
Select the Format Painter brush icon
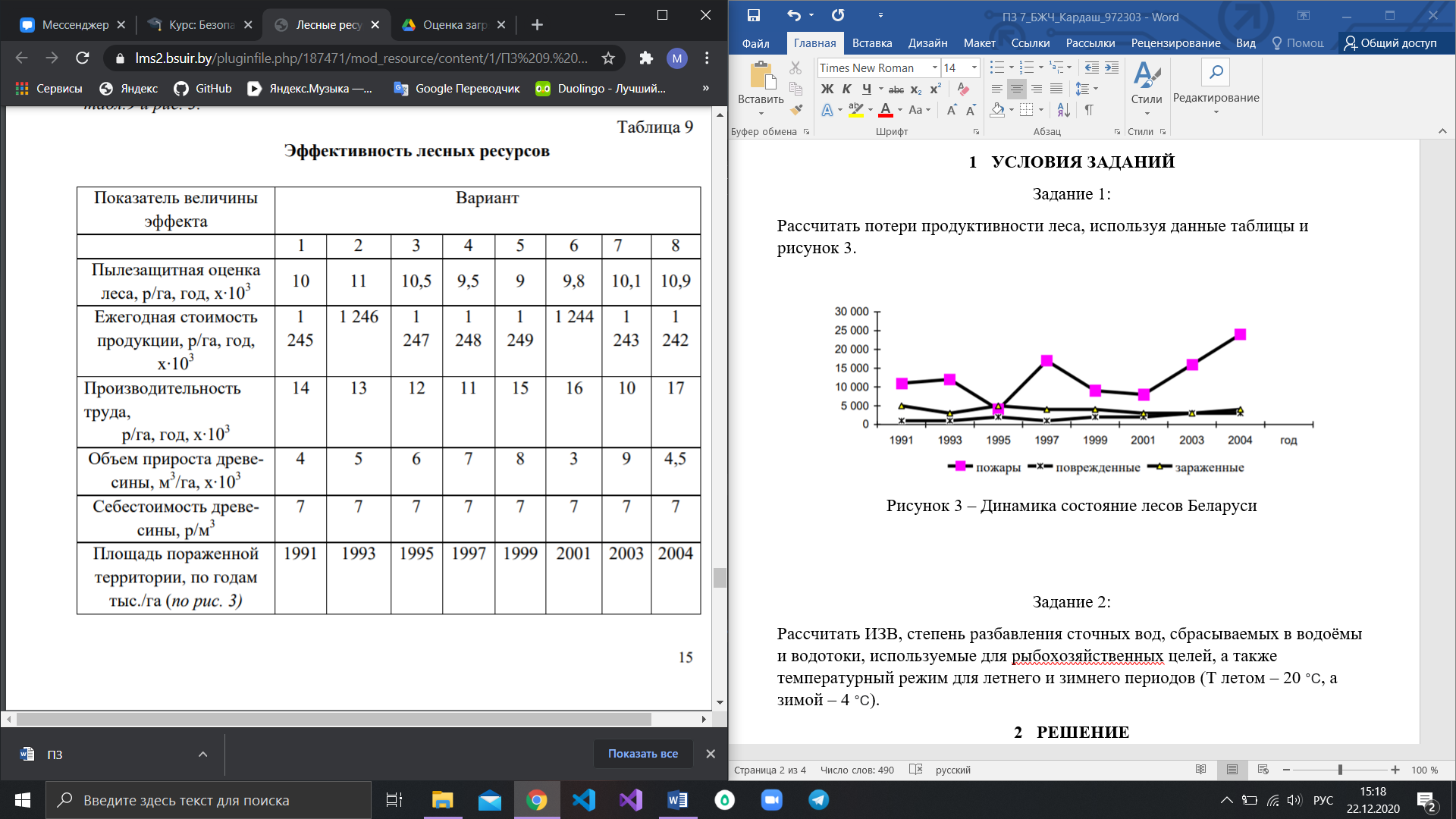pyautogui.click(x=795, y=110)
